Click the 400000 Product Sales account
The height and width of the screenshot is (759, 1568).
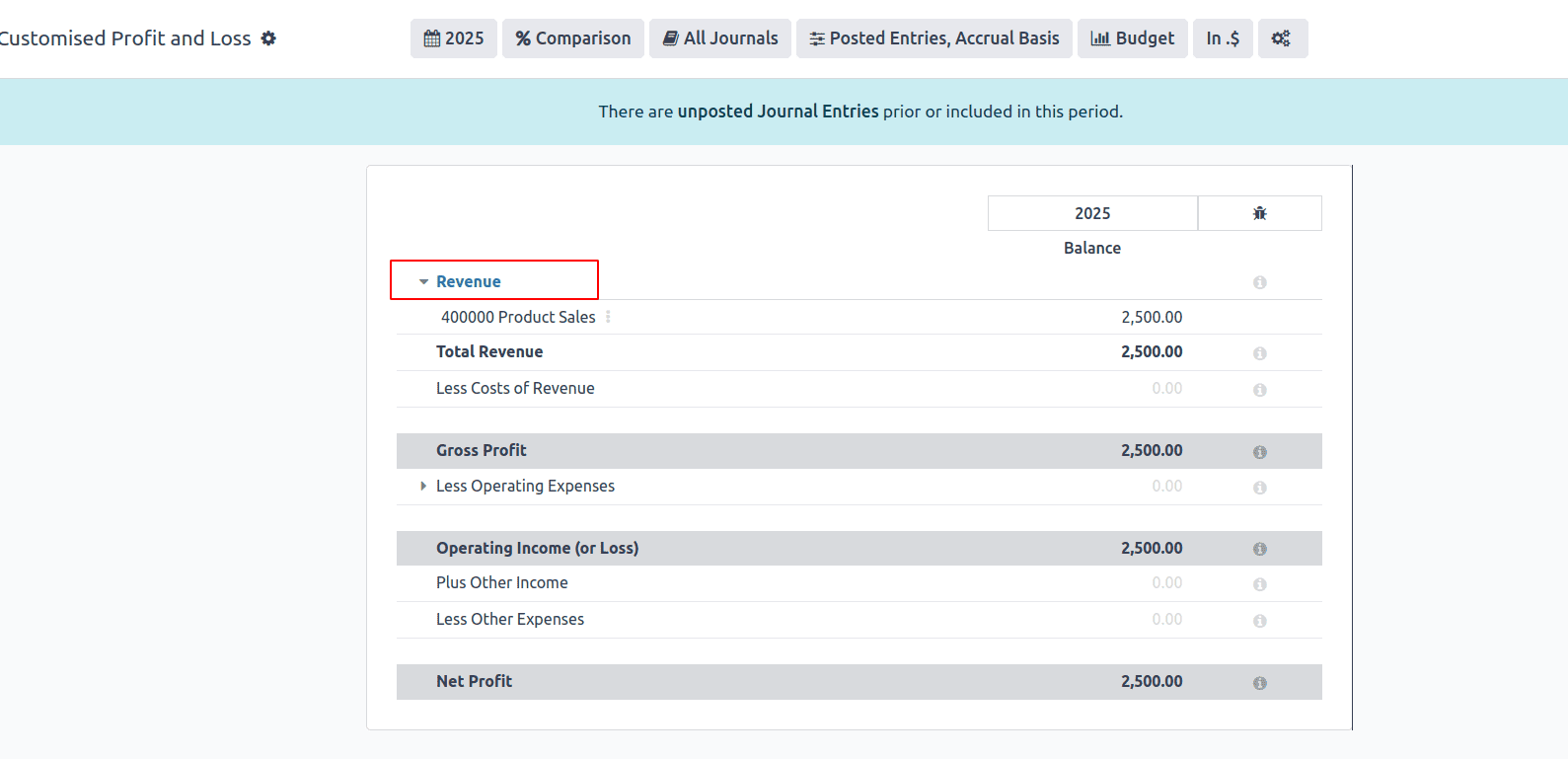tap(518, 317)
